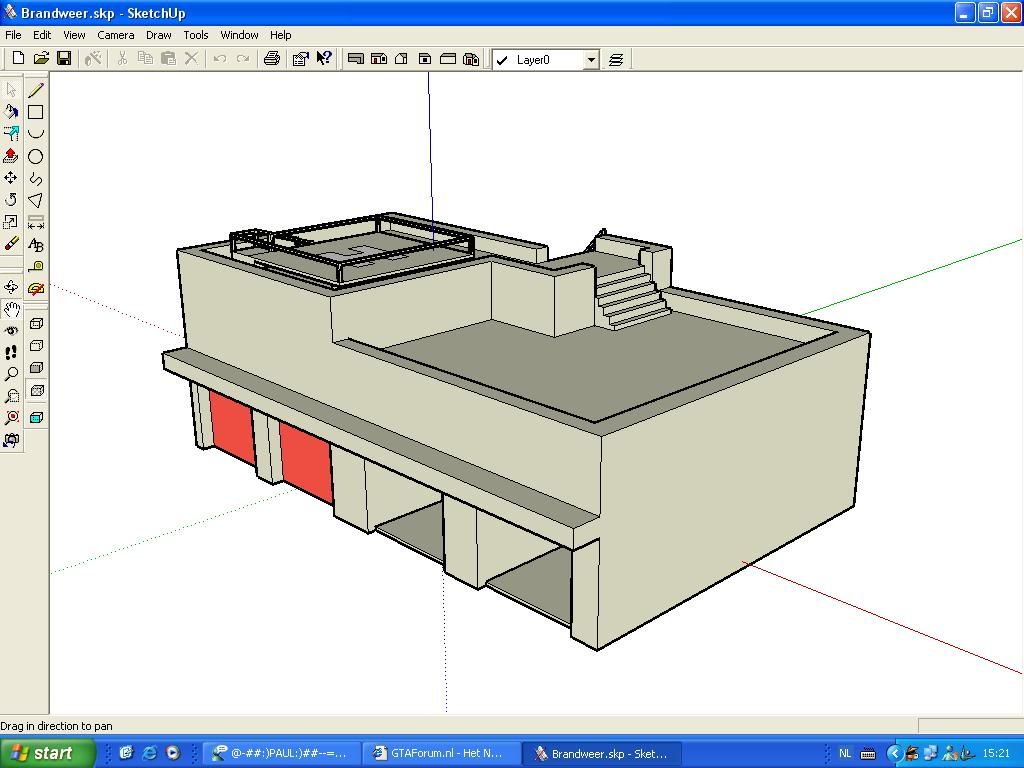Choose the Tape Measure tool
The height and width of the screenshot is (768, 1024).
[36, 266]
